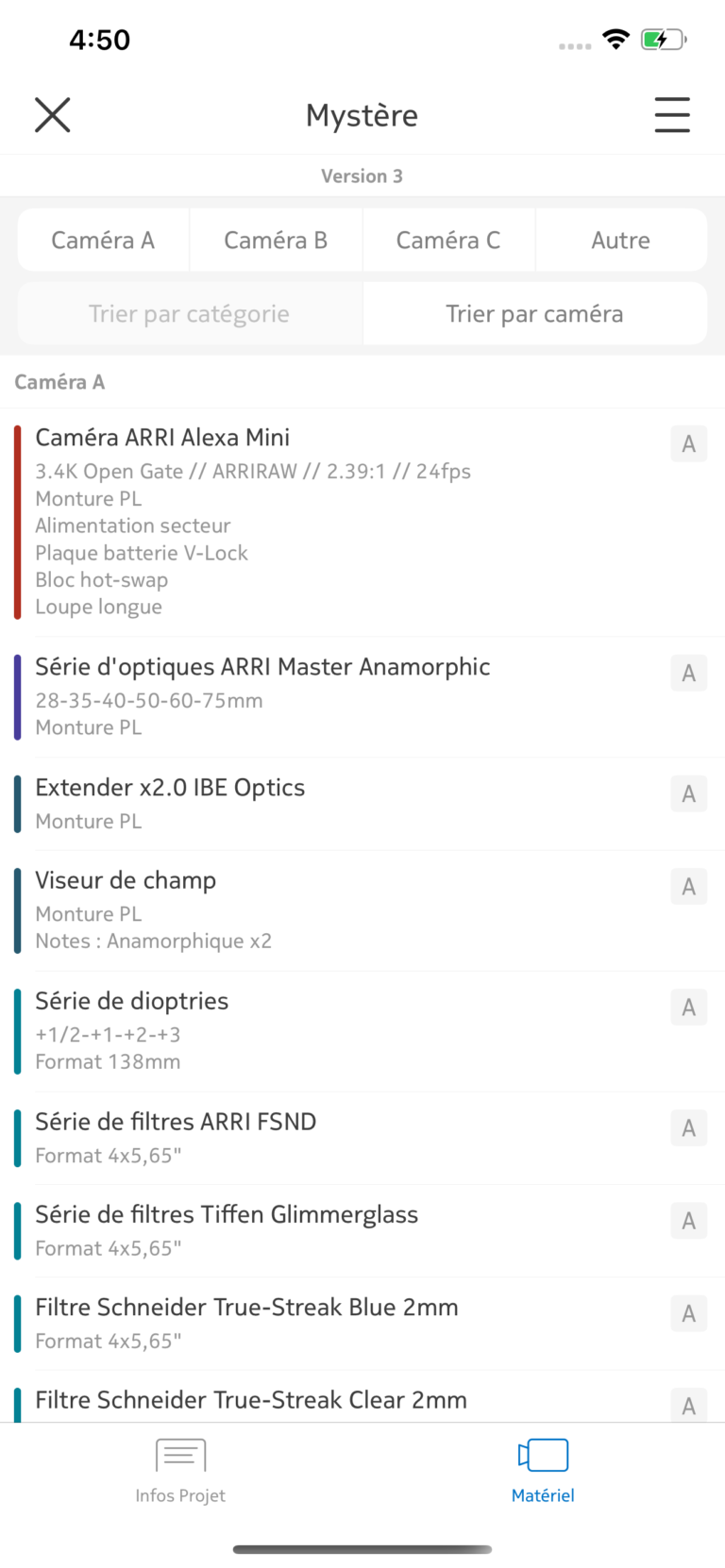Tap the A badge on Caméra ARRI Alexa Mini
The width and height of the screenshot is (725, 1568).
pyautogui.click(x=689, y=443)
